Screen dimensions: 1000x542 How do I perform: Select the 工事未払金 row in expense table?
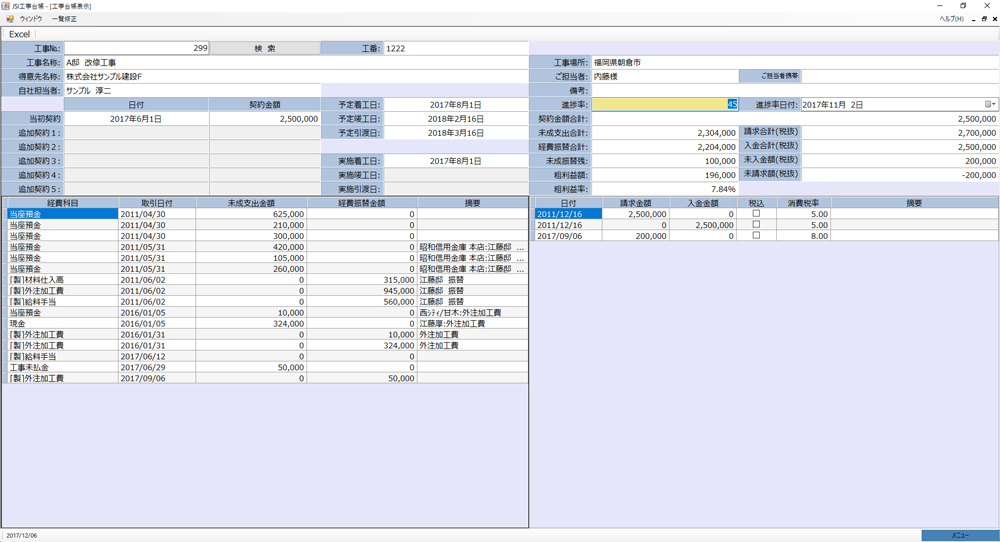[59, 367]
